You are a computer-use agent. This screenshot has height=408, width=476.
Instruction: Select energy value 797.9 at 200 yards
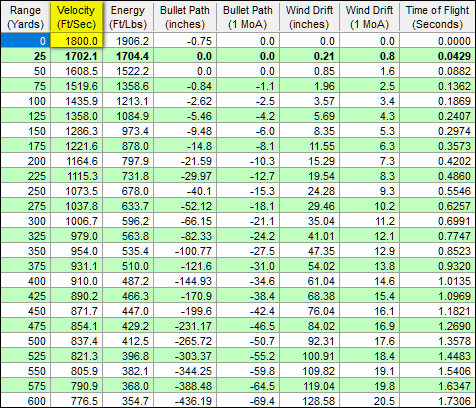(x=128, y=161)
